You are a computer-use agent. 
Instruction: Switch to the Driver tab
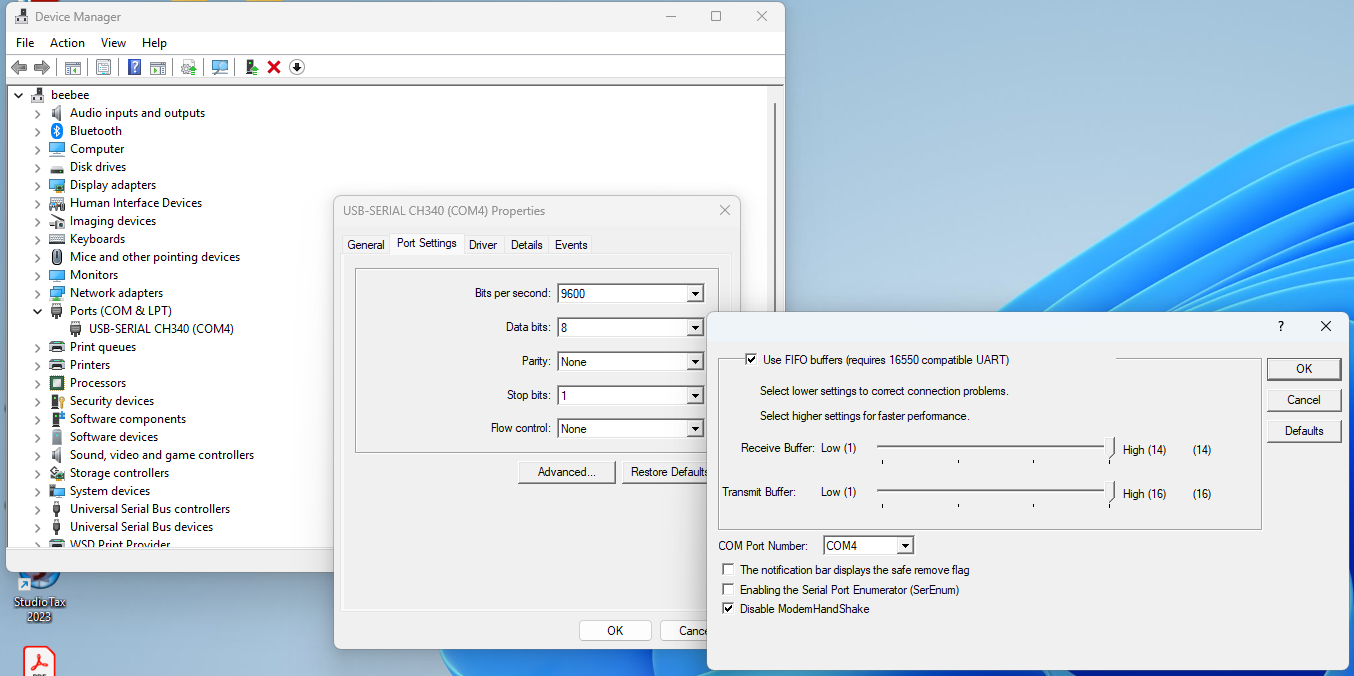(483, 245)
